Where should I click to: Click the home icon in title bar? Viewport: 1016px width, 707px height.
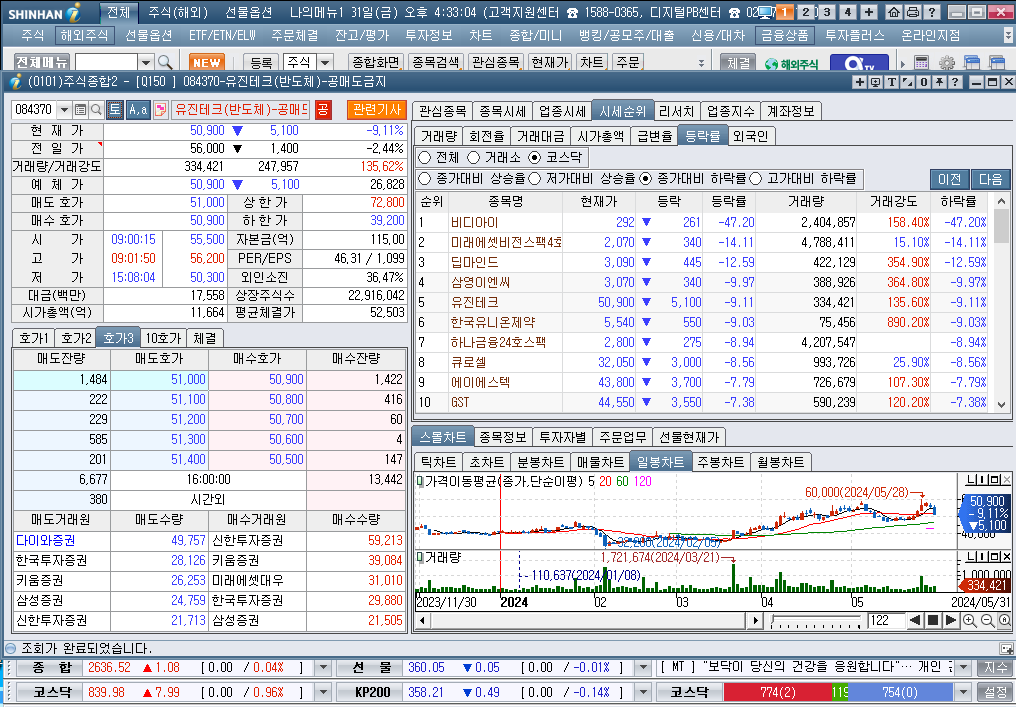[x=894, y=12]
